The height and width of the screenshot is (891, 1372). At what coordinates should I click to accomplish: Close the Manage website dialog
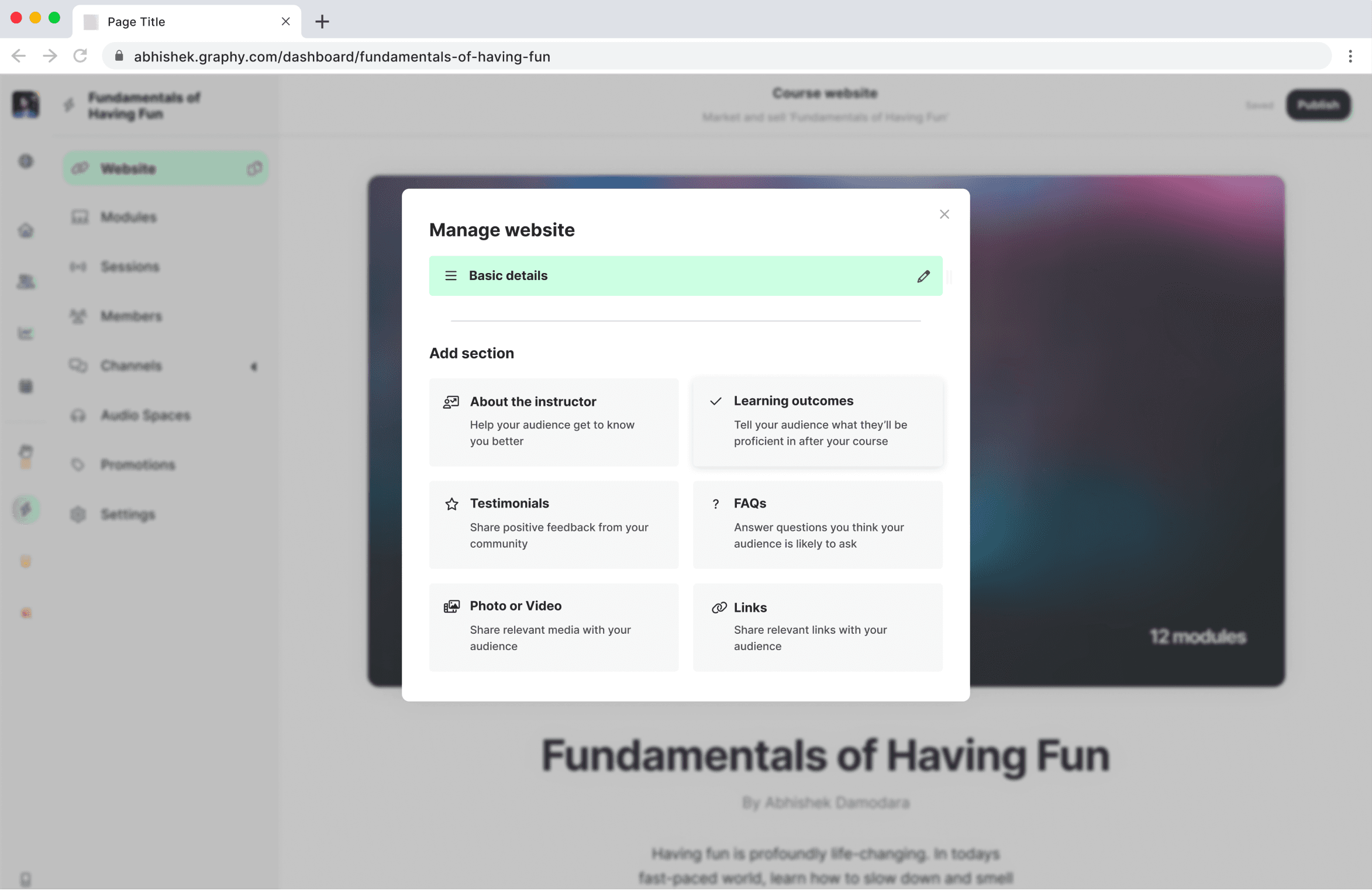944,214
